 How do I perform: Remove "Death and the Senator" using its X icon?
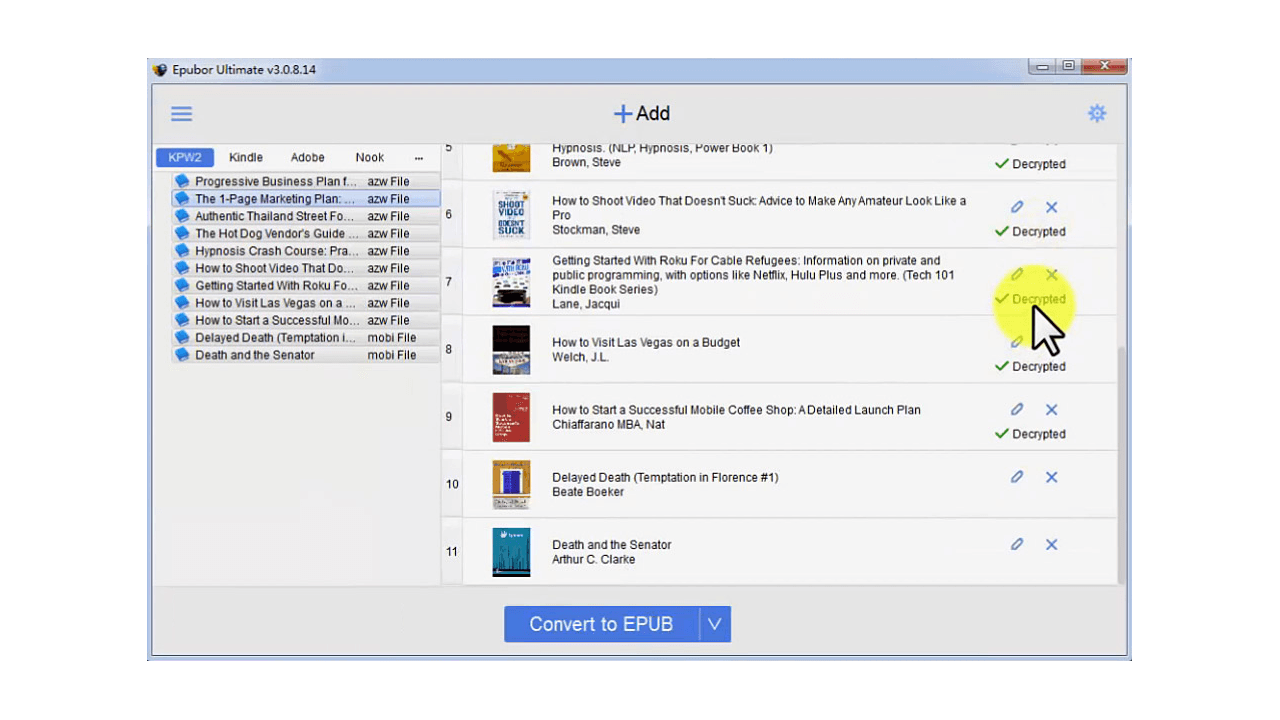point(1051,544)
